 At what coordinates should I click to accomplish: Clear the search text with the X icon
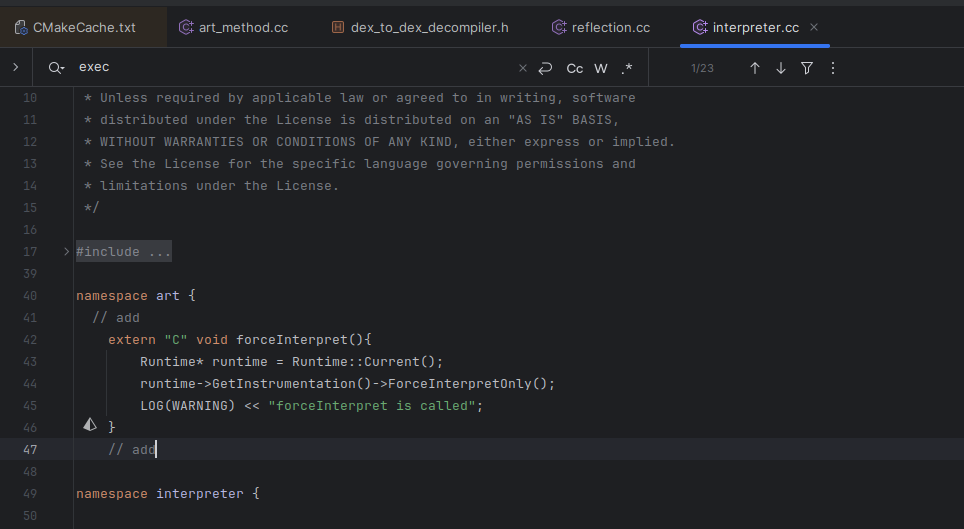click(522, 68)
